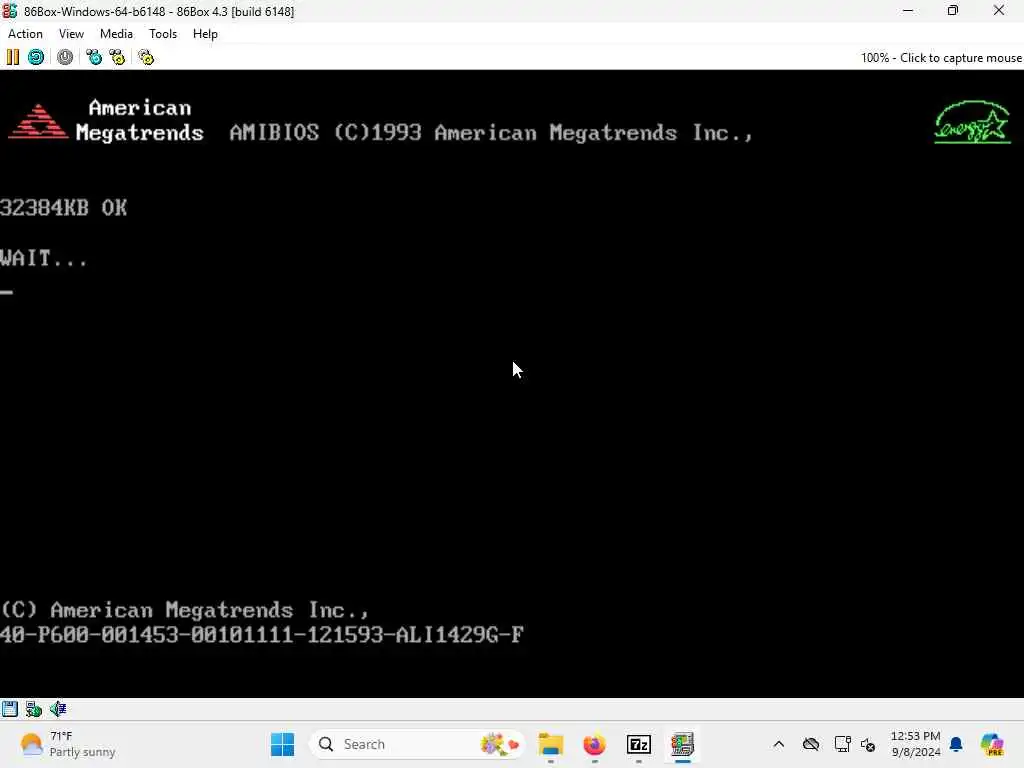Open the Windows Start menu
The image size is (1024, 768).
pos(283,744)
